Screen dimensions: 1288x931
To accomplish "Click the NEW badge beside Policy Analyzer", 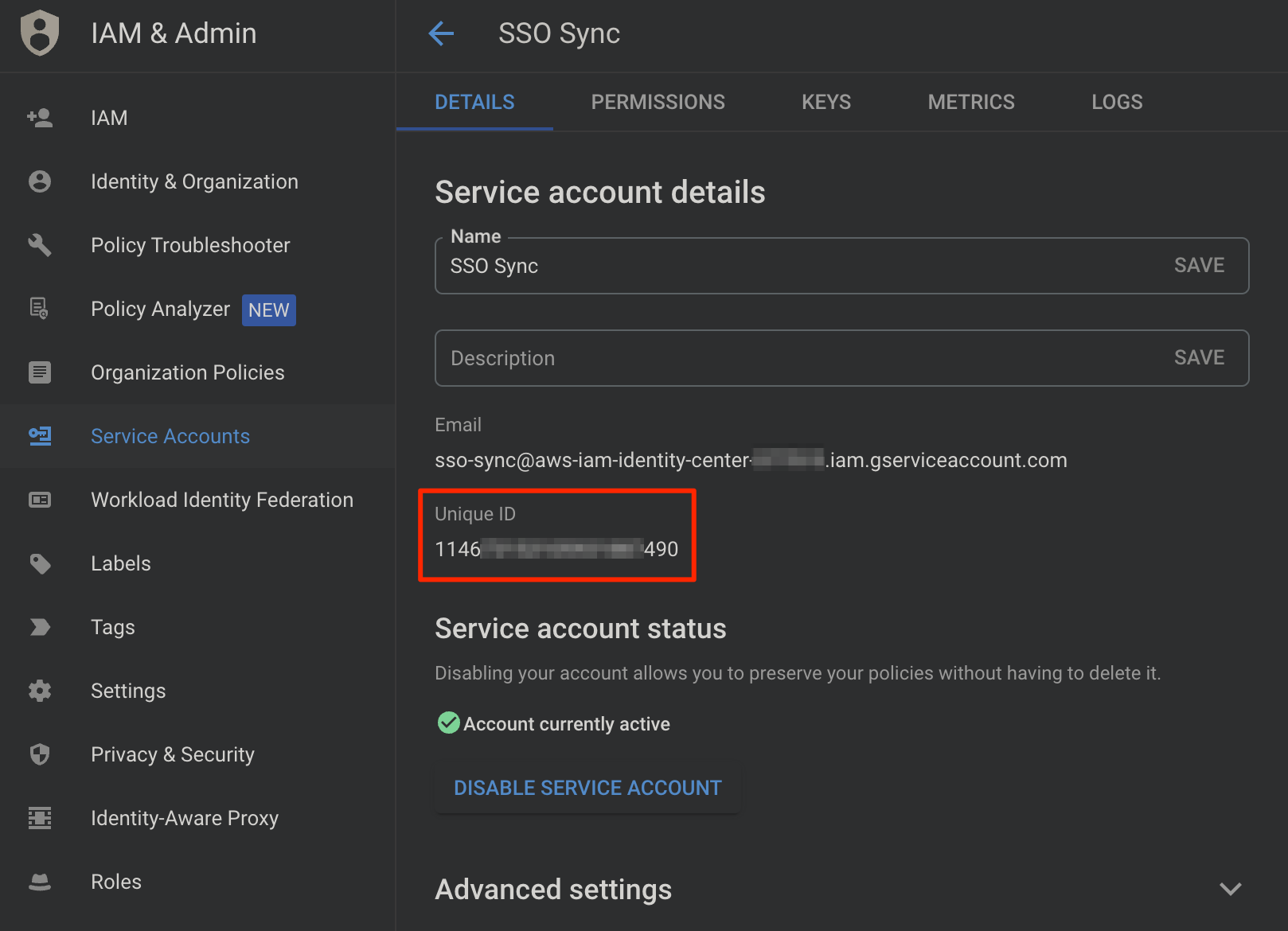I will 269,310.
